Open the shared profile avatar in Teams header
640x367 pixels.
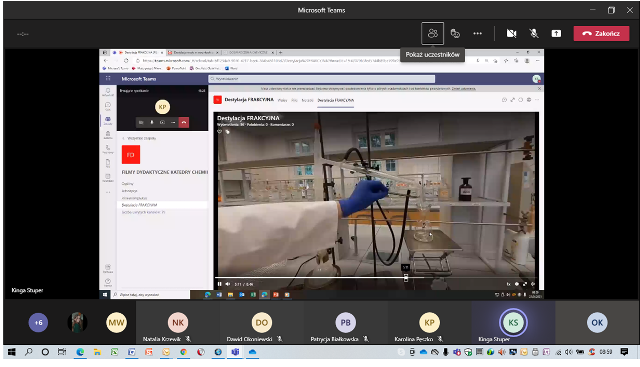point(536,79)
